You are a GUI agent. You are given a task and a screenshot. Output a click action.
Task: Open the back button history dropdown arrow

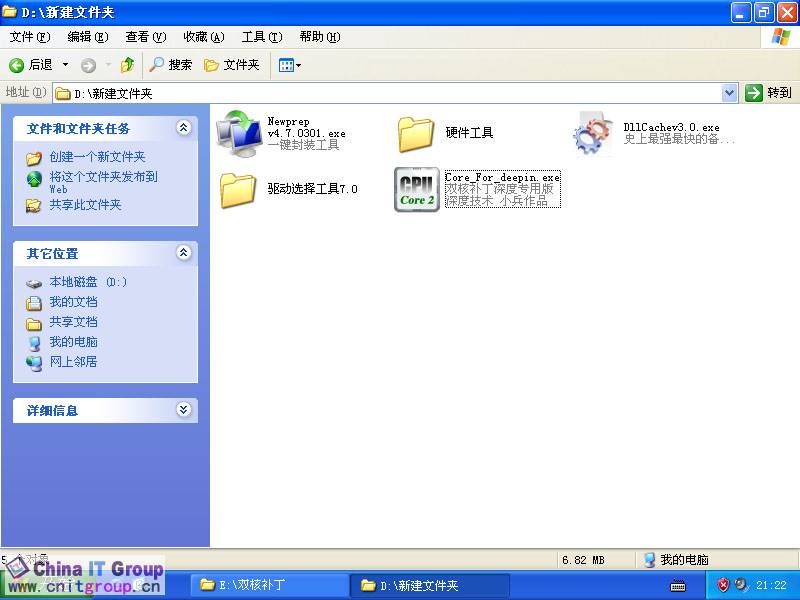coord(65,65)
